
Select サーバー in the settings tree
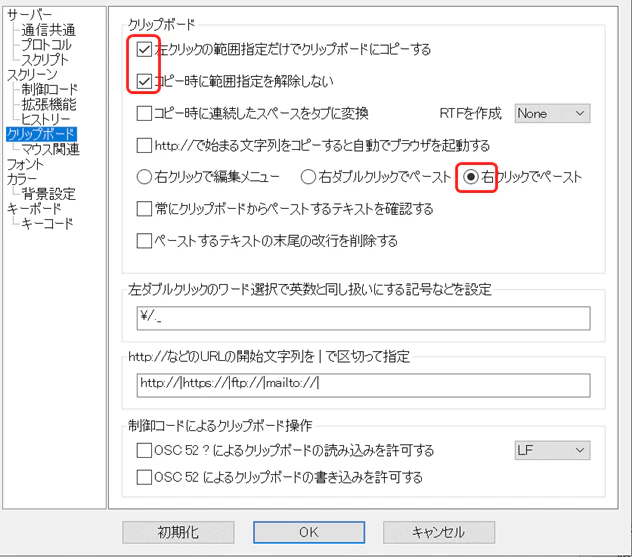coord(29,15)
